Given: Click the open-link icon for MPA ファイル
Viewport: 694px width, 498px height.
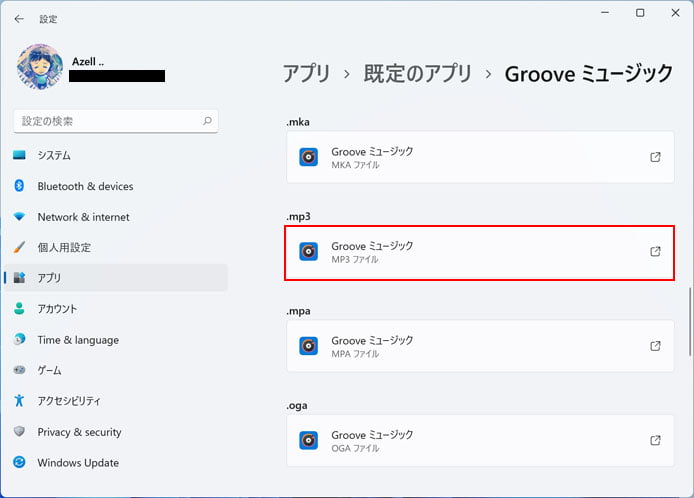Looking at the screenshot, I should (x=655, y=346).
